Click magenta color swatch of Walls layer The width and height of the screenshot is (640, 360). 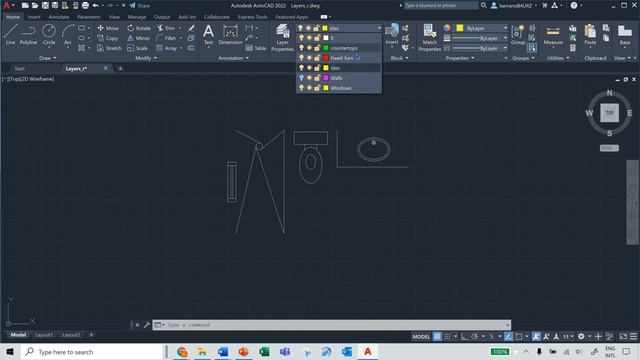click(x=326, y=78)
